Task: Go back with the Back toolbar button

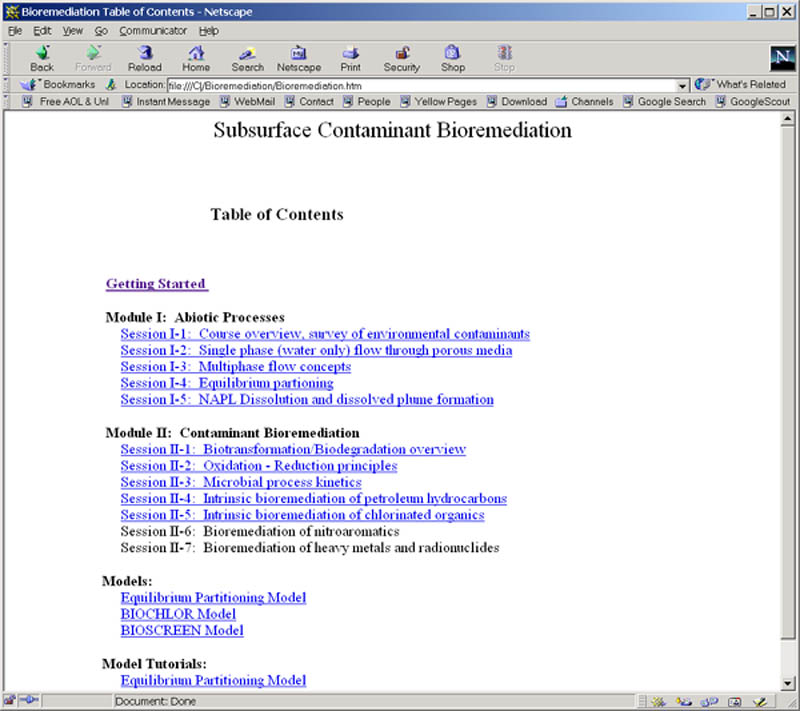Action: [42, 59]
